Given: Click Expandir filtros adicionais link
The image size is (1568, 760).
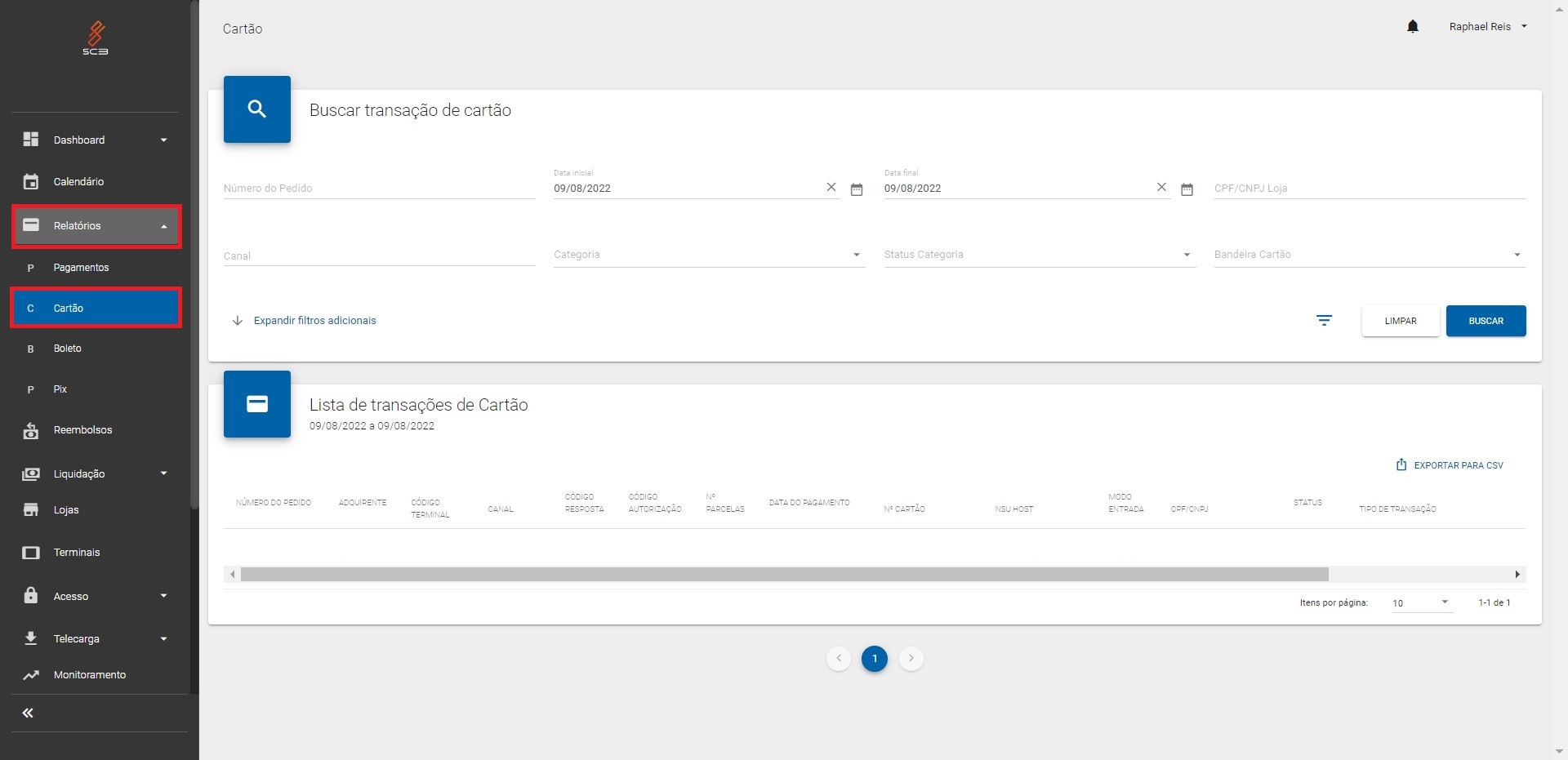Looking at the screenshot, I should (x=314, y=321).
